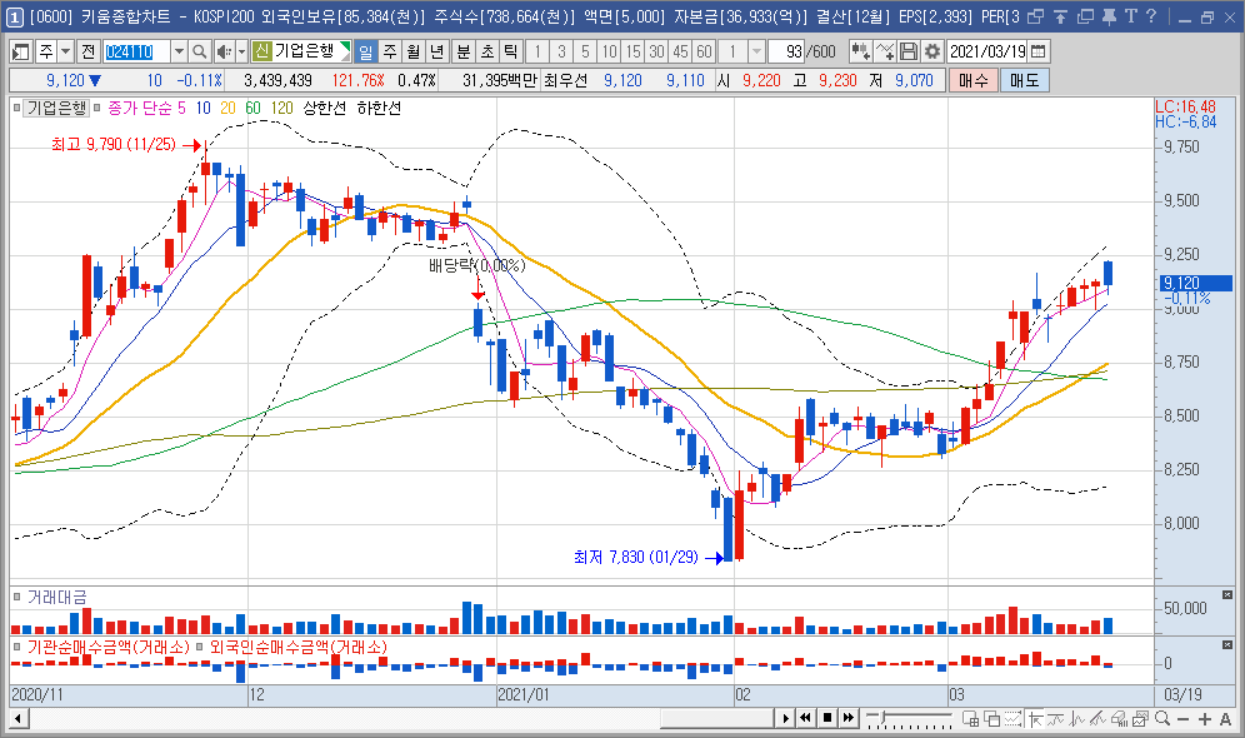Toggle the 거래대금 panel marker square
Screen dimensions: 1245x738
(16, 595)
